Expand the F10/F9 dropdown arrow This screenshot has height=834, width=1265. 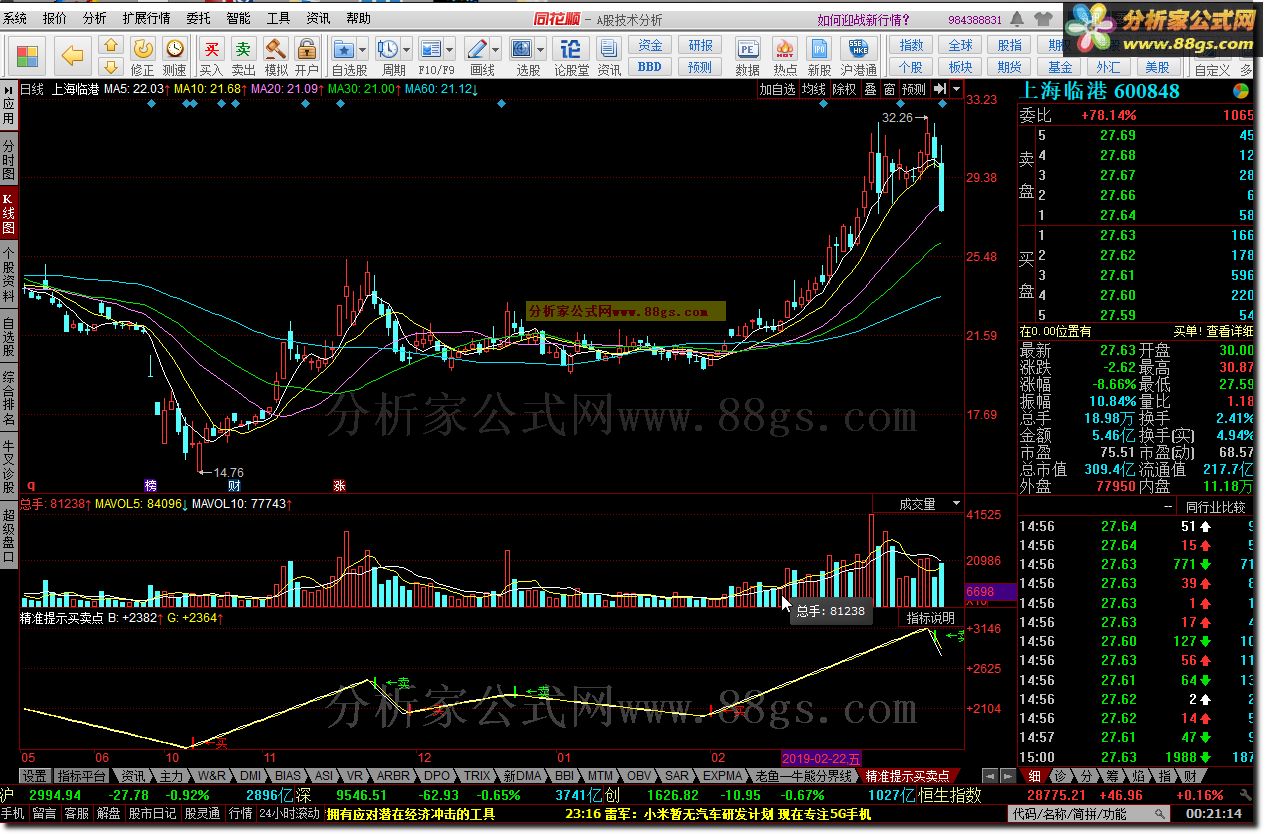[451, 48]
